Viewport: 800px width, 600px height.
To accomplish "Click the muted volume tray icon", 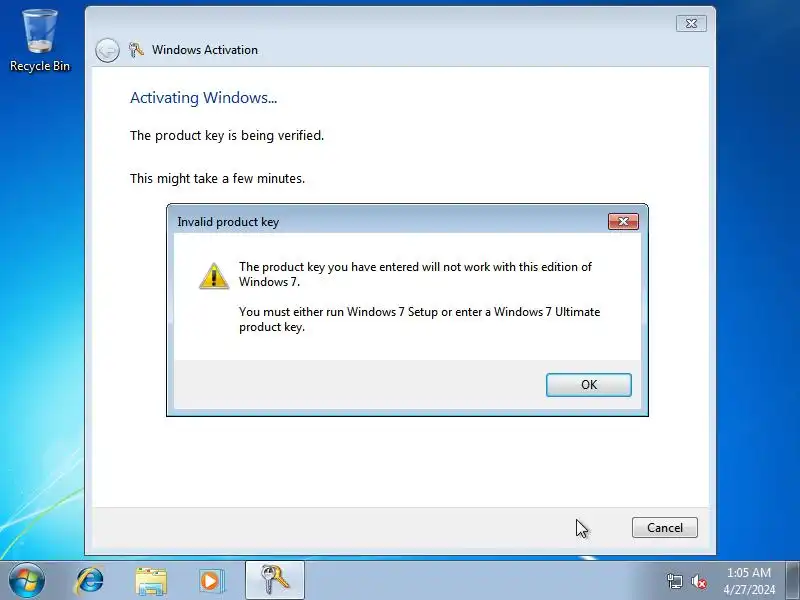I will [698, 581].
